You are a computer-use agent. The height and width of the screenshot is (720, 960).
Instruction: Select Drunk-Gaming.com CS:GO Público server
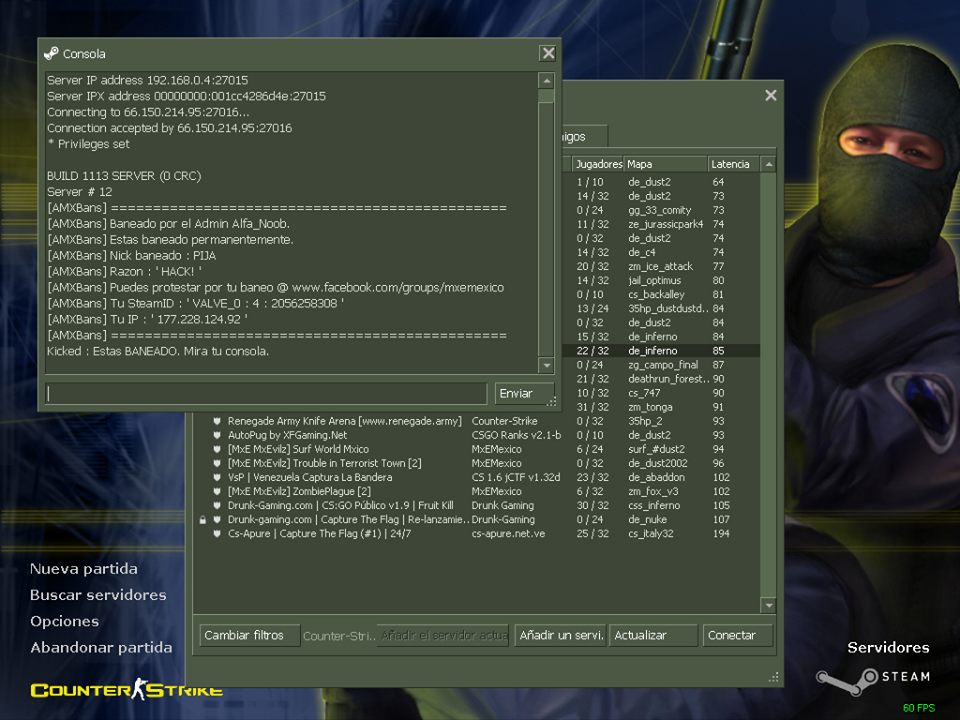(x=478, y=506)
